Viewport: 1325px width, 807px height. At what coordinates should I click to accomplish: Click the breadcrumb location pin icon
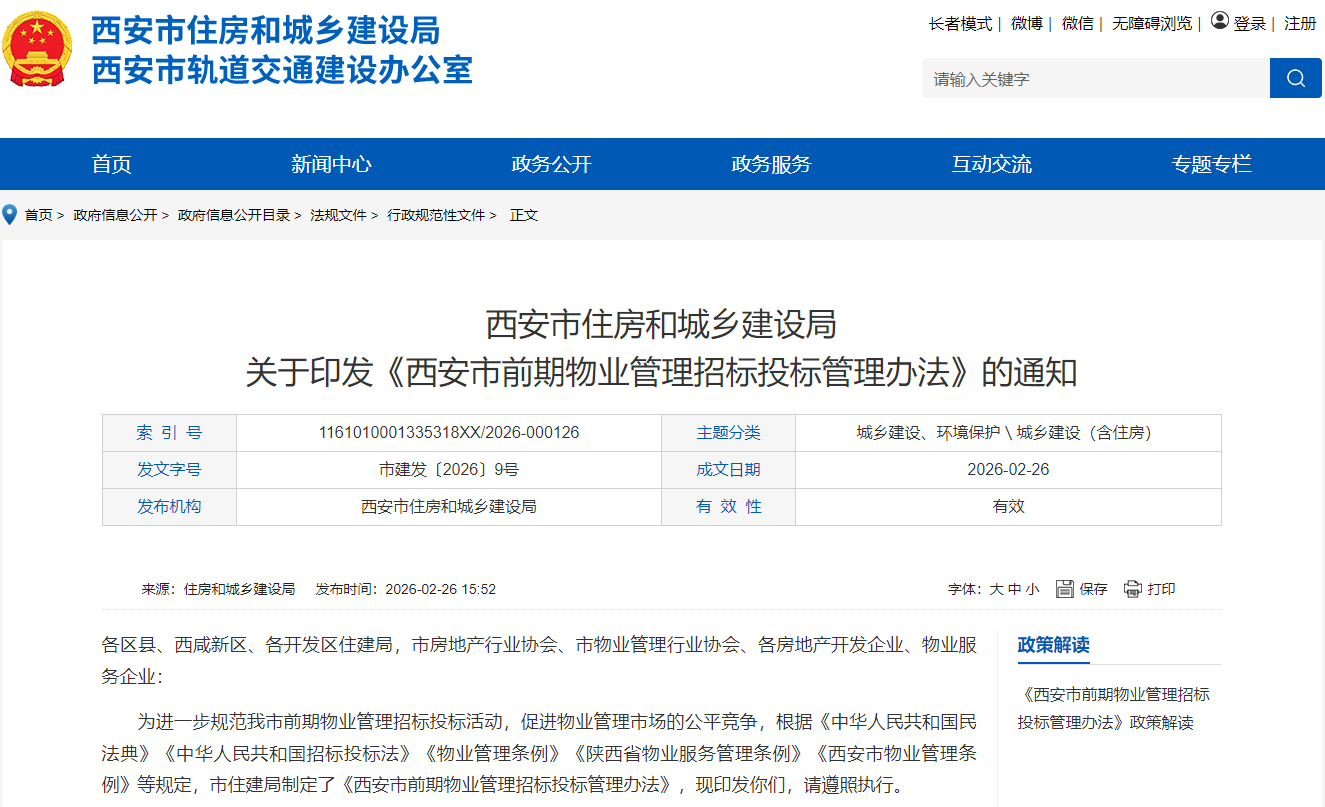[8, 214]
